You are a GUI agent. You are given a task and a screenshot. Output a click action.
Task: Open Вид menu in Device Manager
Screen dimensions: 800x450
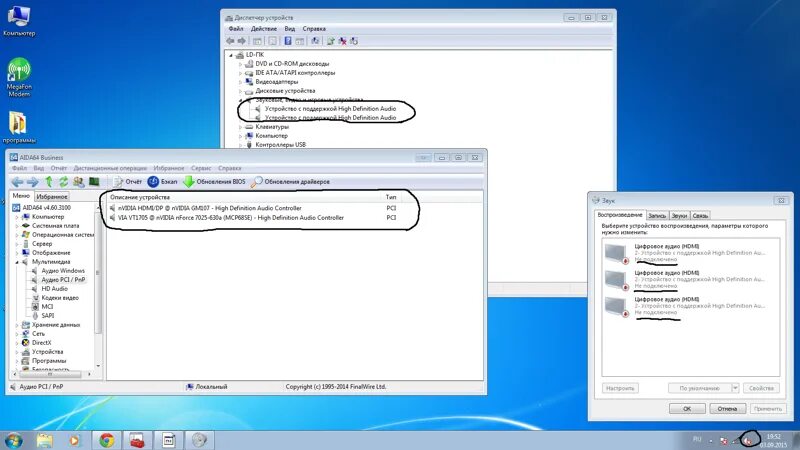tap(290, 29)
